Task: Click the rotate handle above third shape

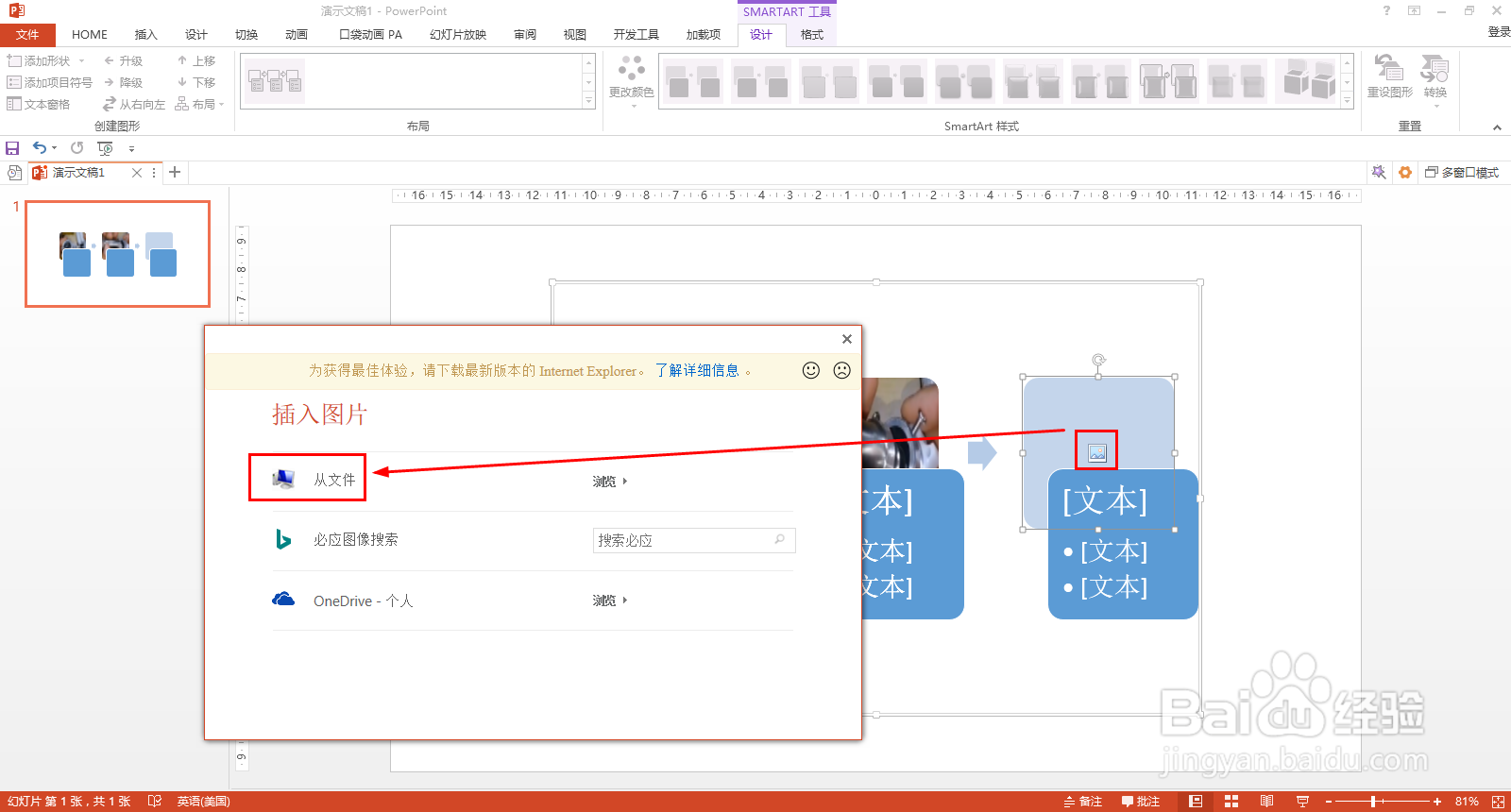Action: click(x=1098, y=360)
